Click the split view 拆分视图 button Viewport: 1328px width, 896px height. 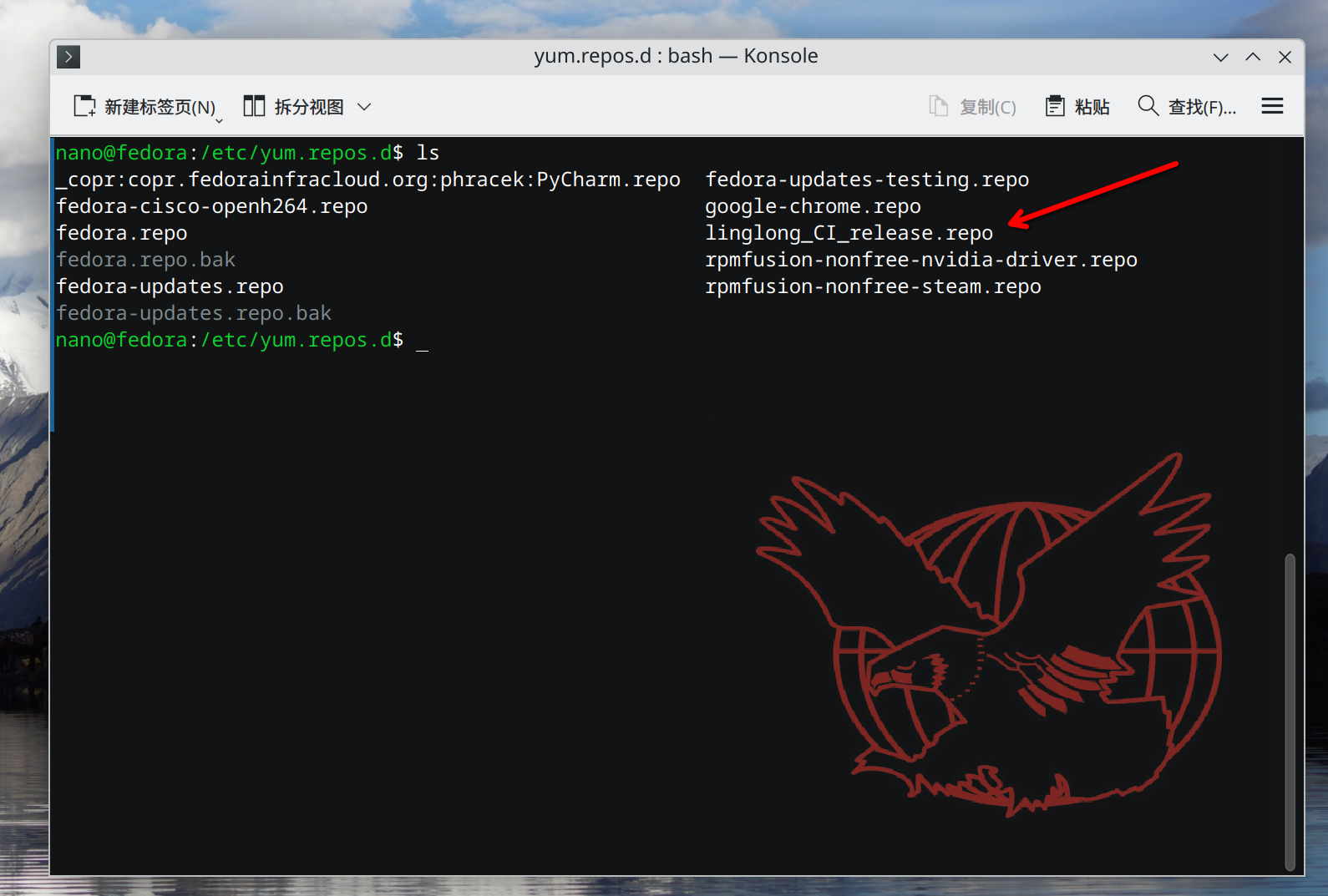(293, 107)
